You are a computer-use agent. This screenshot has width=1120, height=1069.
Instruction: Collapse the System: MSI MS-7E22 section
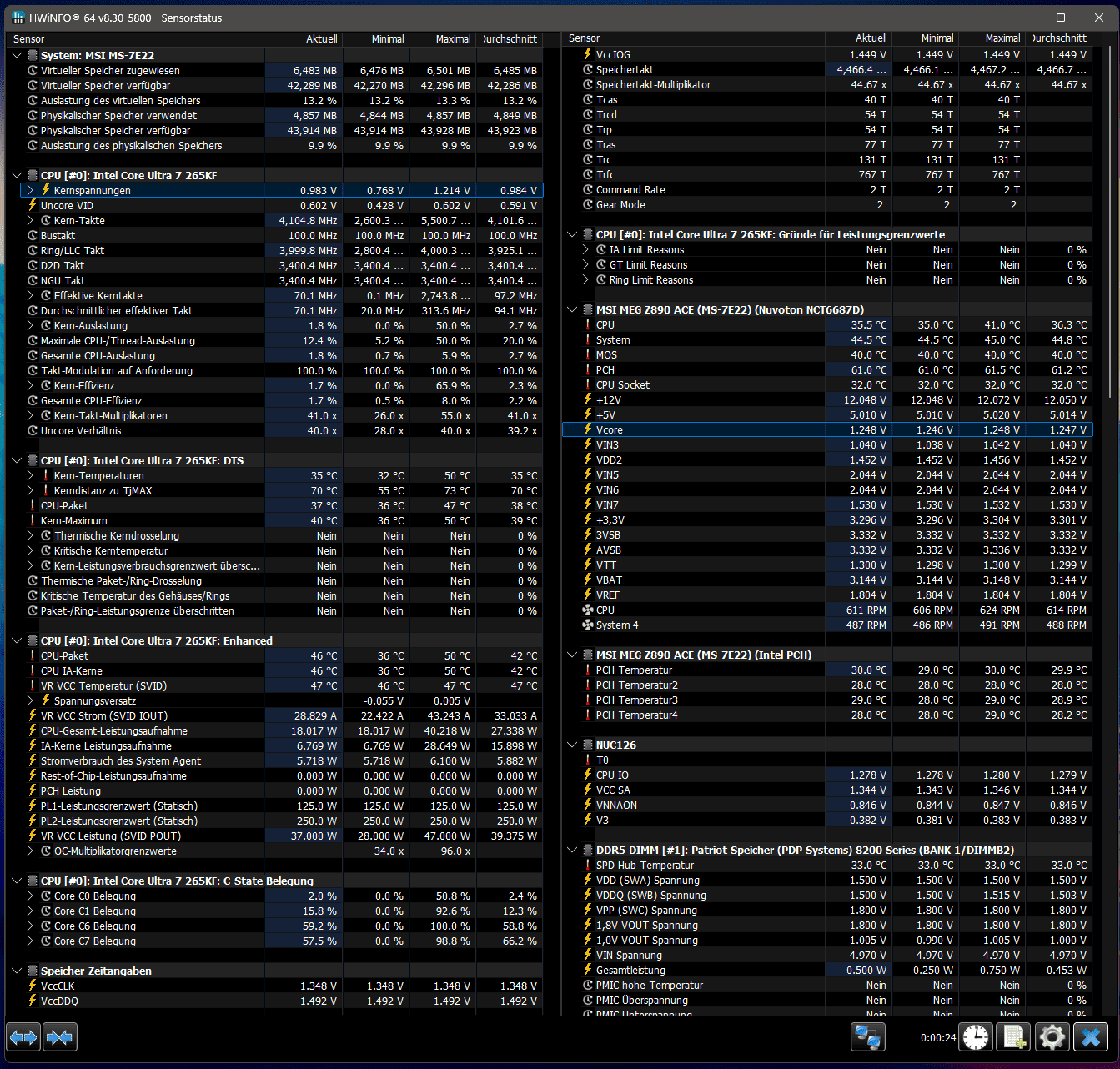[x=18, y=56]
